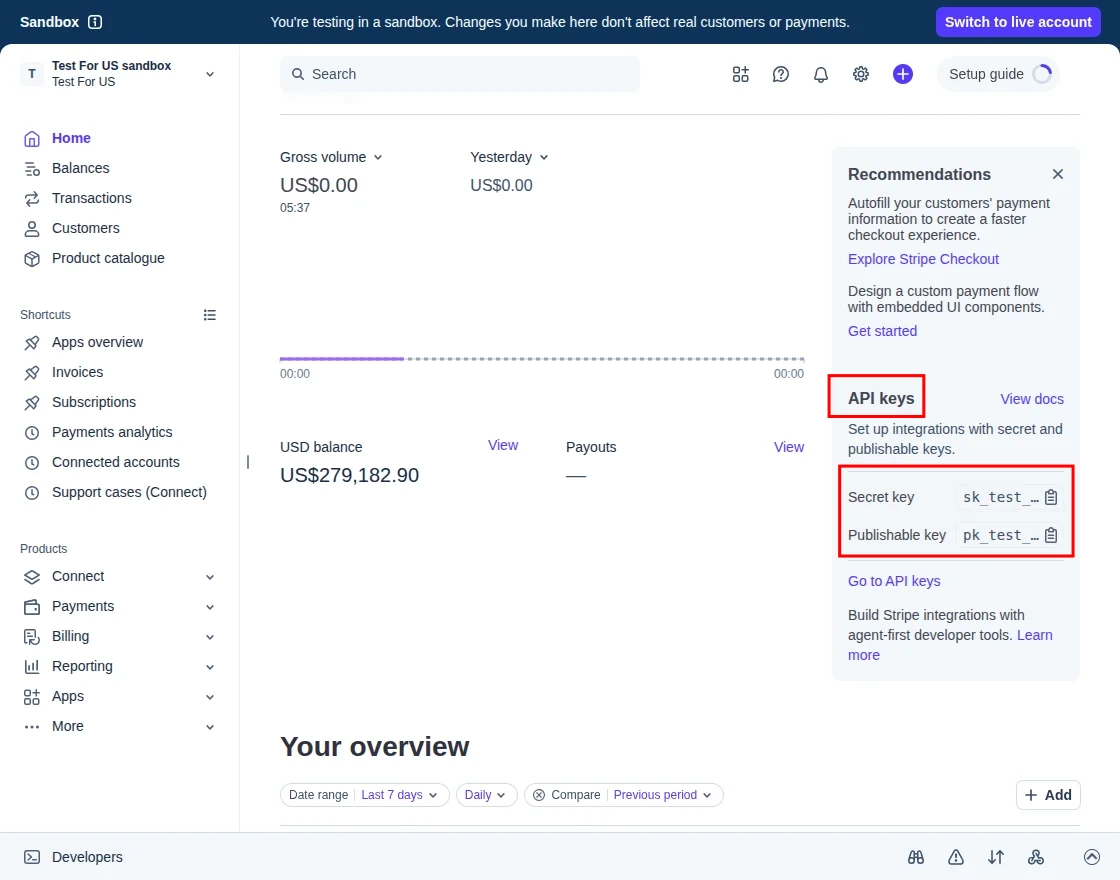Click the Transactions arrows icon
Image resolution: width=1120 pixels, height=880 pixels.
point(31,199)
